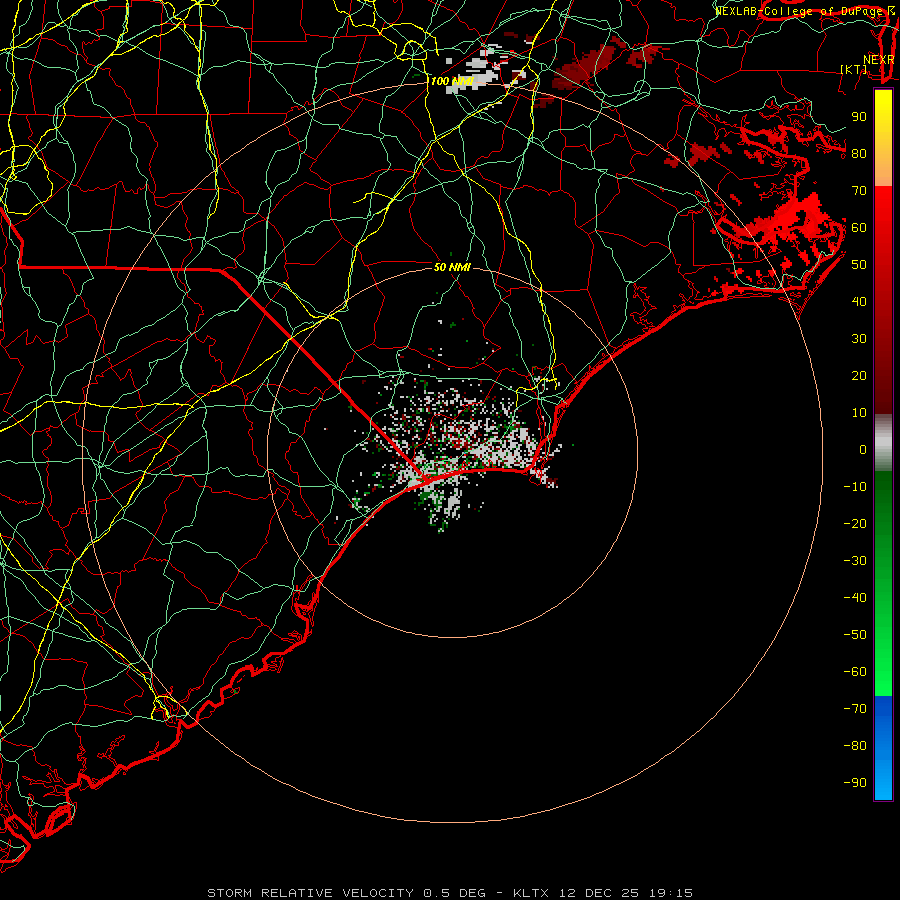Click the -50 value on velocity scale

(x=855, y=635)
